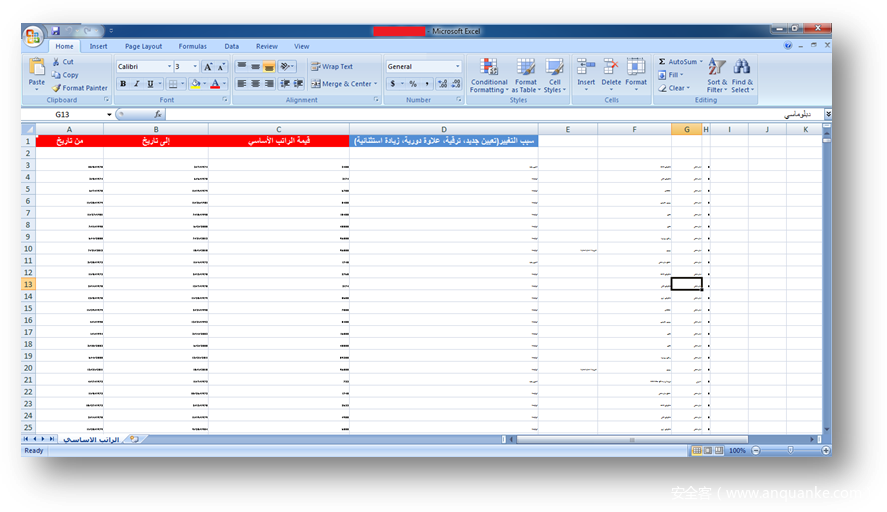Select the Format Painter tool
Image resolution: width=887 pixels, height=512 pixels.
tap(80, 88)
